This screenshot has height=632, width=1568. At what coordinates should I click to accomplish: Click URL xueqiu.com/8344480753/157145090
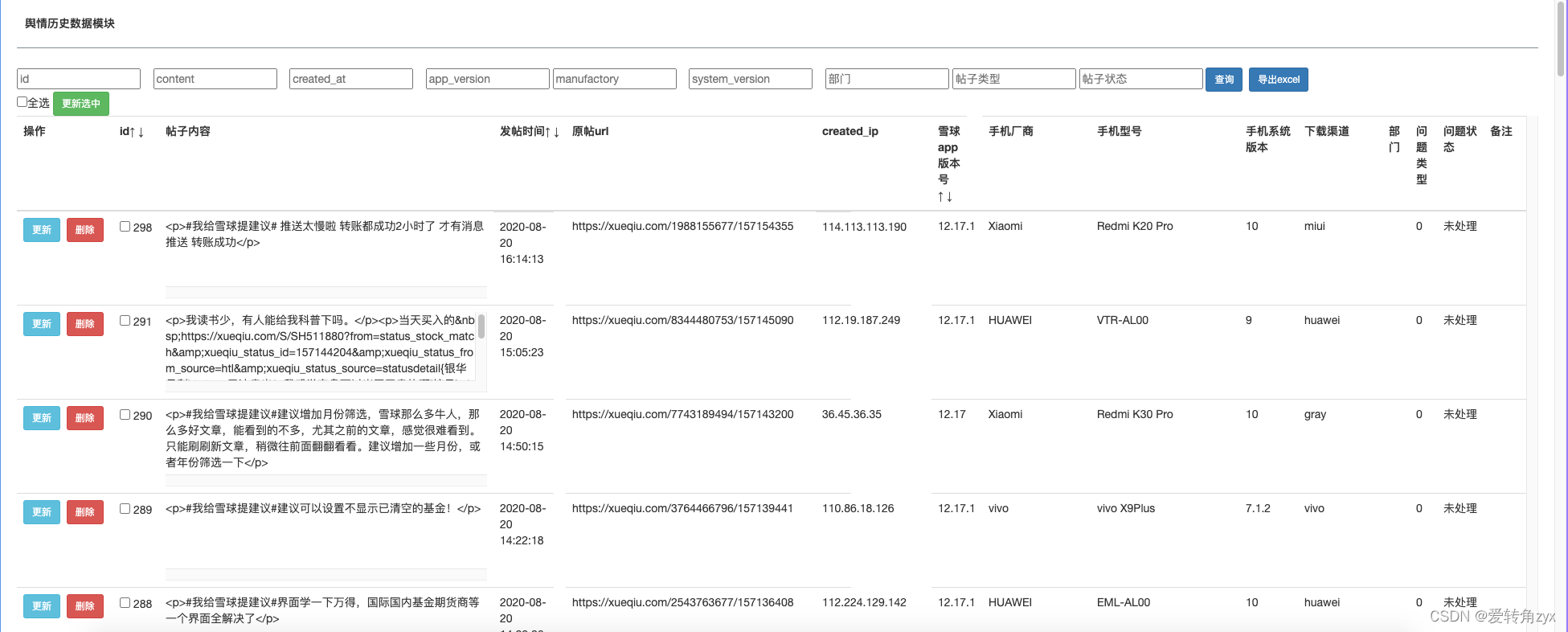(682, 321)
